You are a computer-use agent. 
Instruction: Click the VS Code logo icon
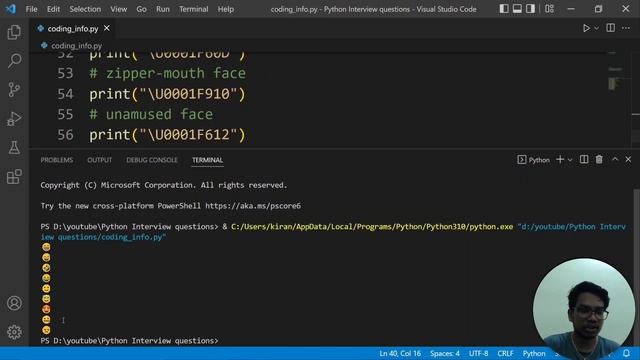(x=11, y=9)
